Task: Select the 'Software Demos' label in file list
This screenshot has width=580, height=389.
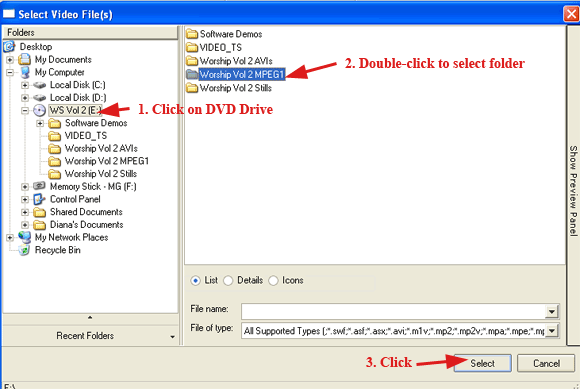Action: pyautogui.click(x=231, y=34)
